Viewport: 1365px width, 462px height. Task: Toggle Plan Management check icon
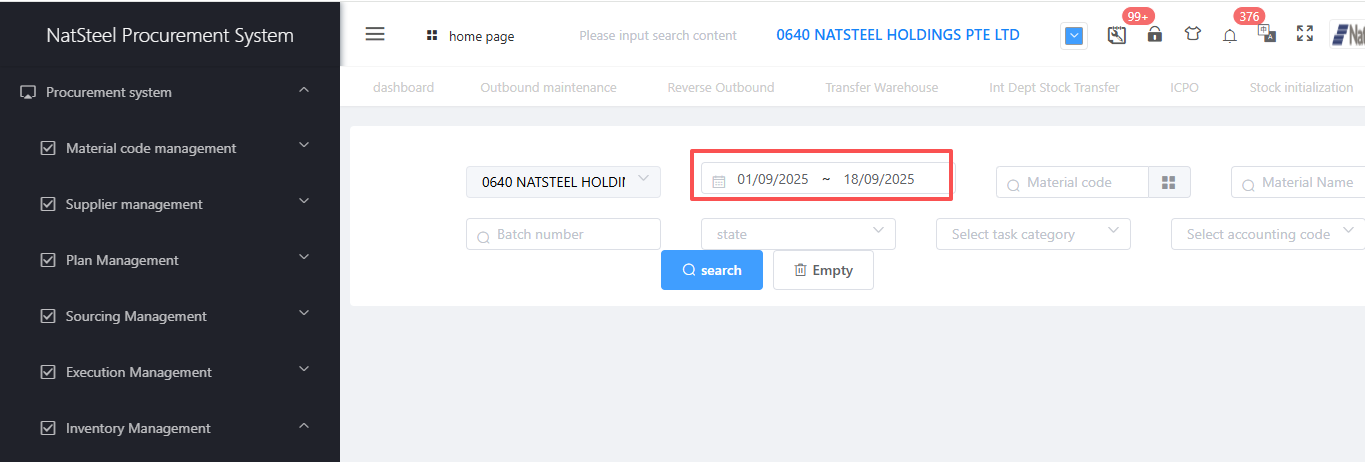pyautogui.click(x=47, y=260)
